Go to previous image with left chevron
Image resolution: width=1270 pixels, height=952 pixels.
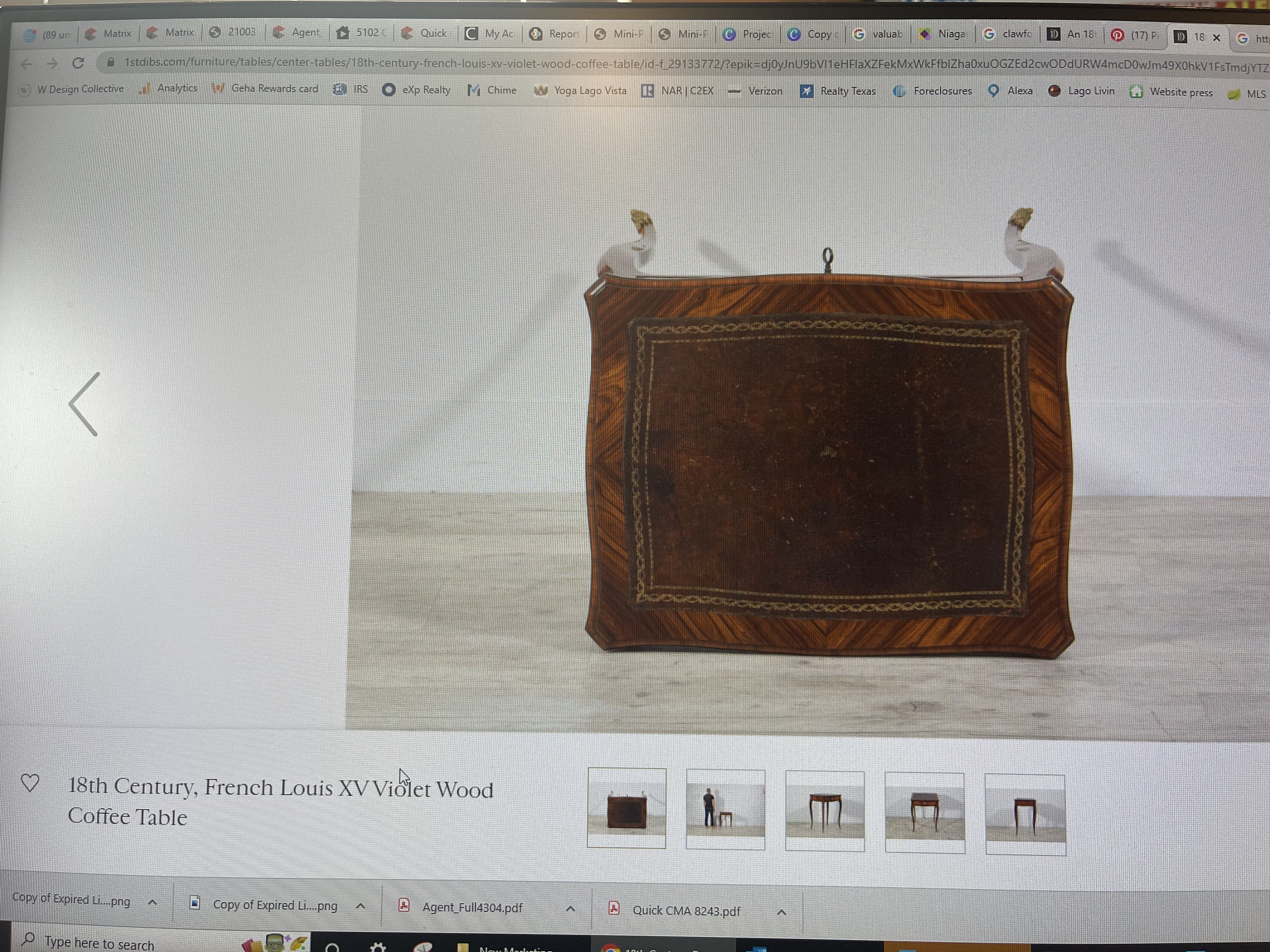pos(84,404)
